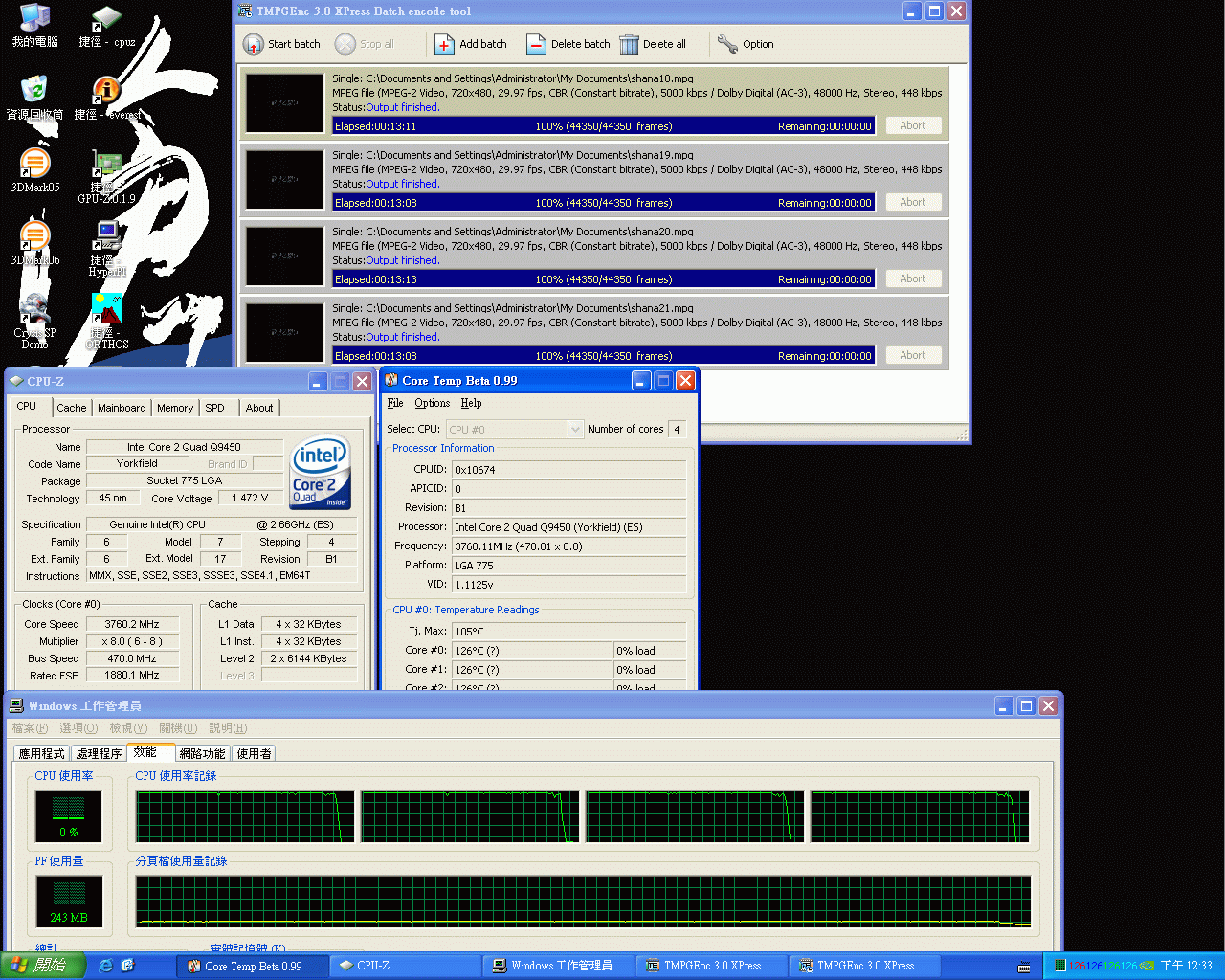1225x980 pixels.
Task: Select the 捷徑 - everest desktop shortcut
Action: [107, 99]
